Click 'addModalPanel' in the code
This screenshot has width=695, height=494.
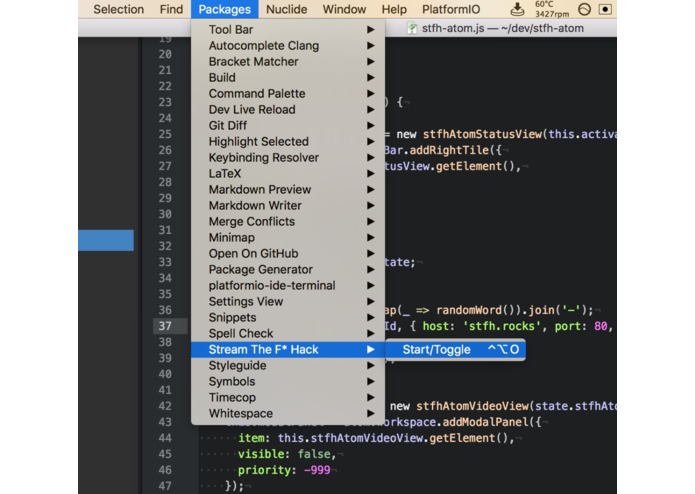pos(485,422)
